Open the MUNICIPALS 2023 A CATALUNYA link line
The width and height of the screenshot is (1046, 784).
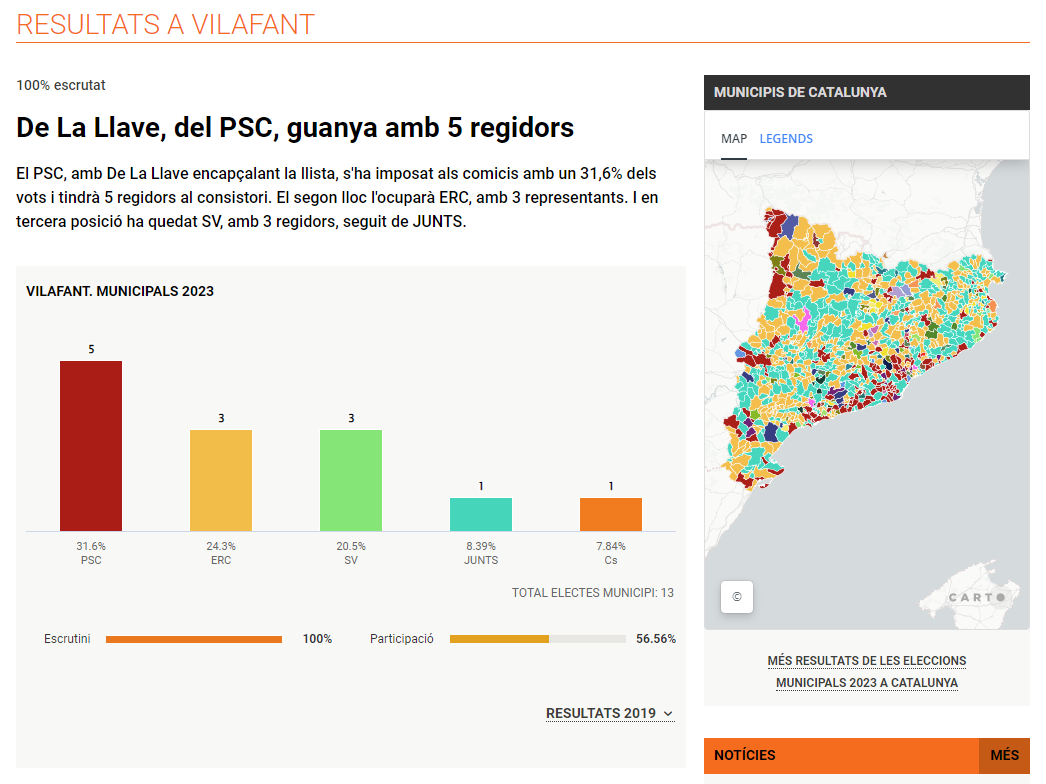pyautogui.click(x=867, y=683)
